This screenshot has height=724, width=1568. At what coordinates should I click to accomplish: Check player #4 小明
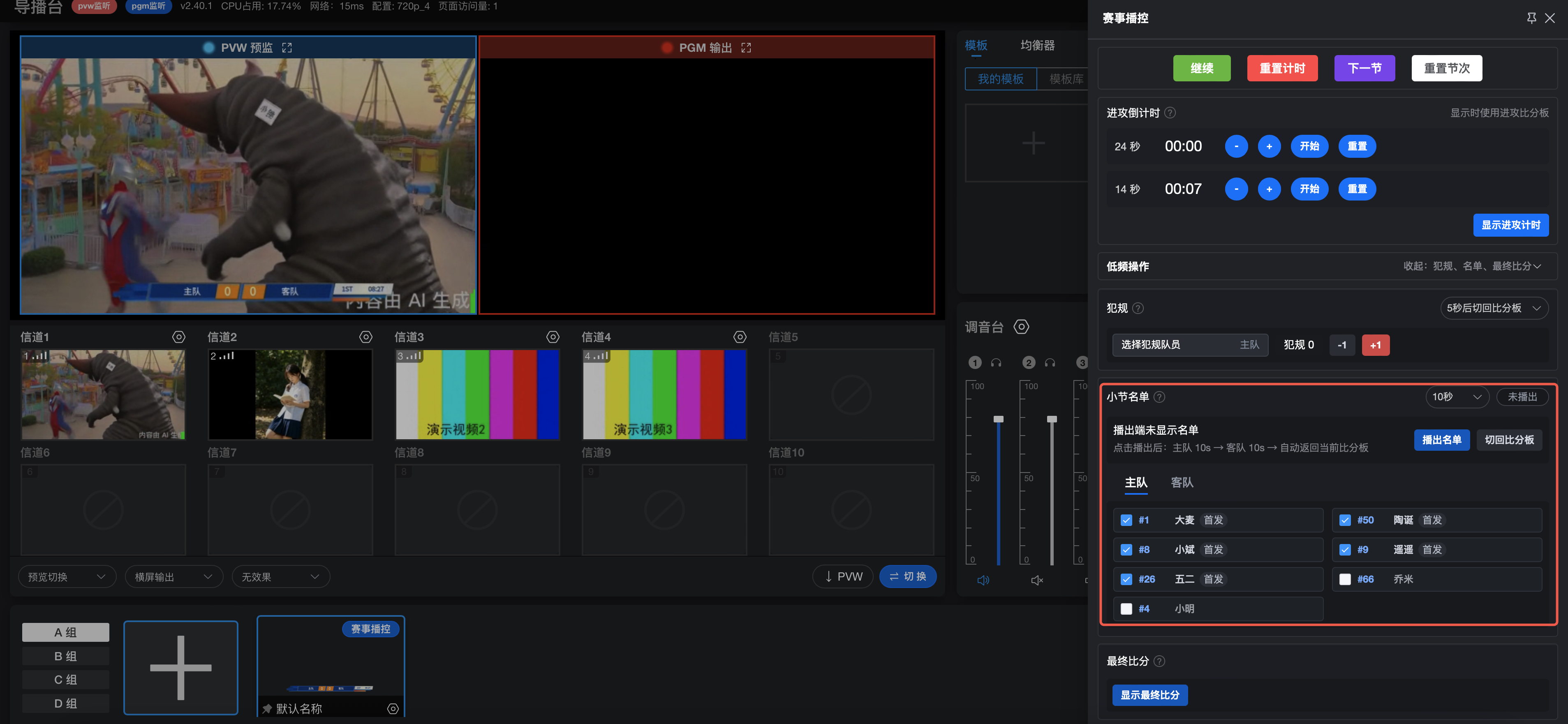[1126, 609]
